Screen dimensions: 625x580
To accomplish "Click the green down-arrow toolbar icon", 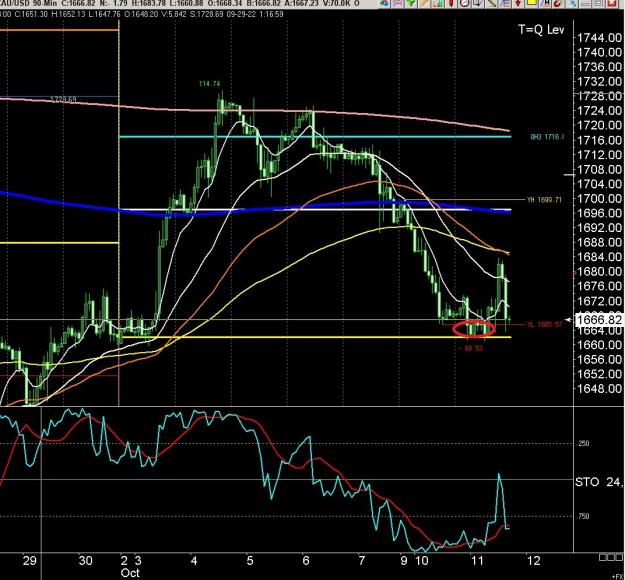I will point(411,3).
